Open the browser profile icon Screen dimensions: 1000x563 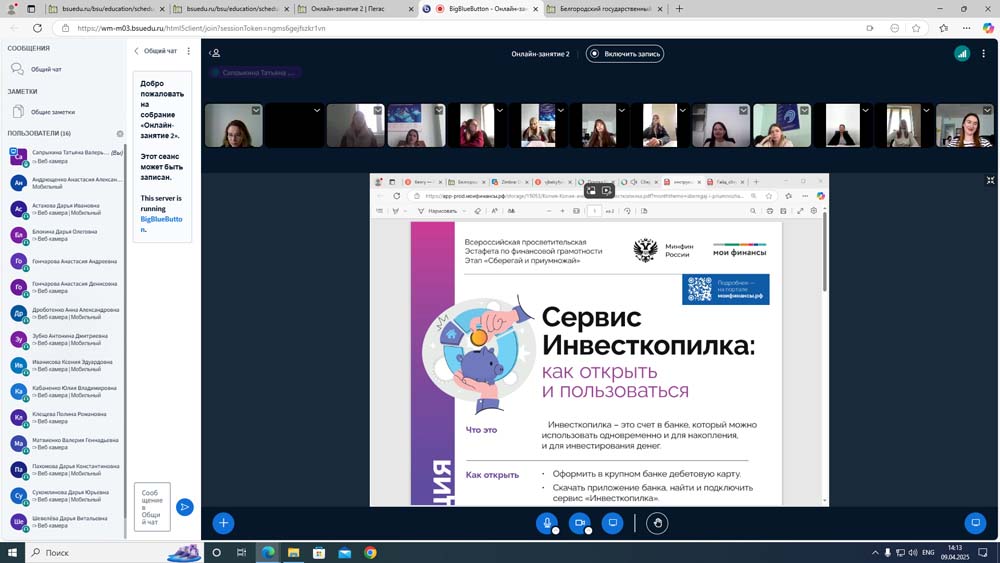tap(11, 9)
